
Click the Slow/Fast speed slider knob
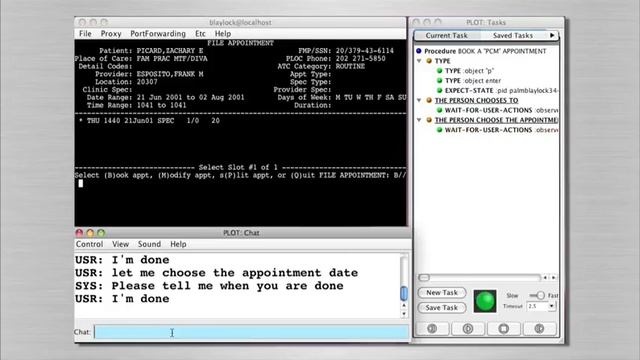(x=540, y=295)
